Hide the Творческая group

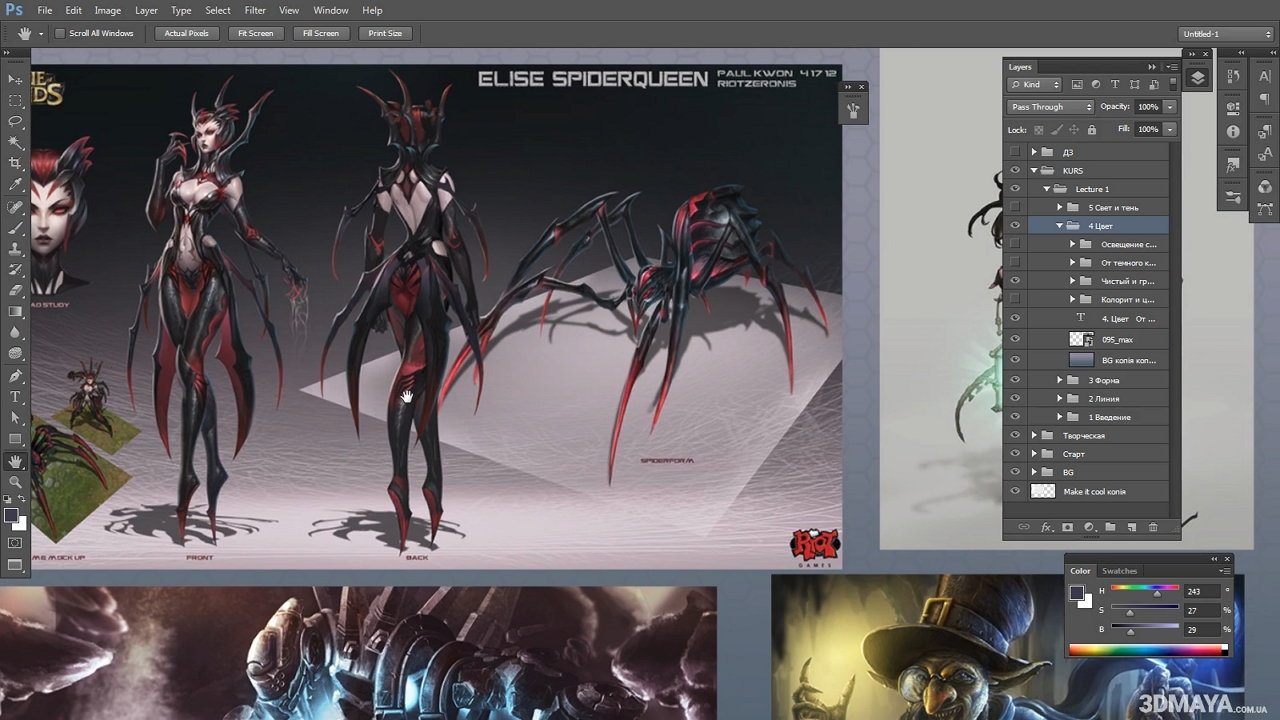(1015, 436)
